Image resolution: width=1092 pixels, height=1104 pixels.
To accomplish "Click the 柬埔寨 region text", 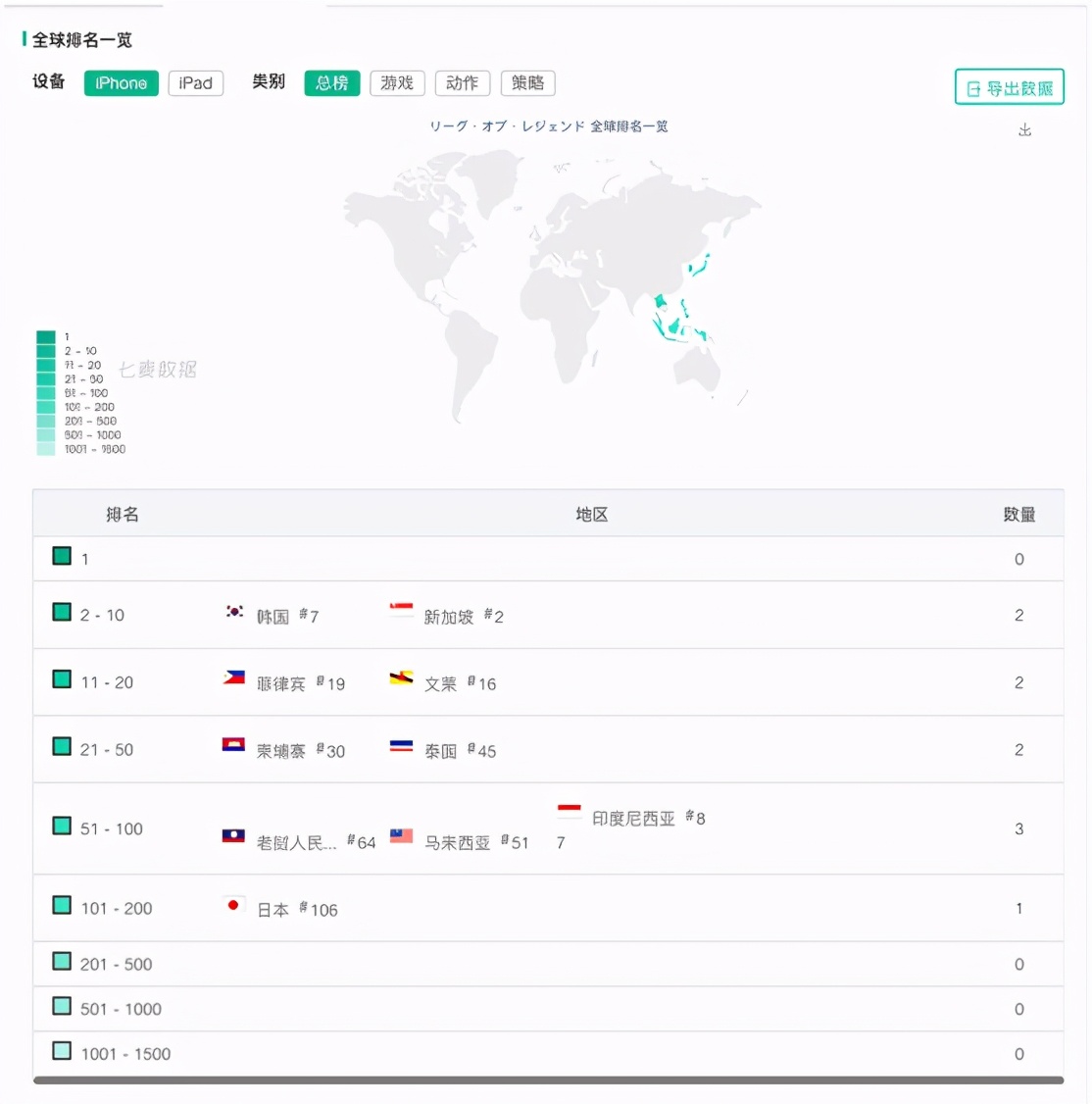I will click(x=281, y=751).
